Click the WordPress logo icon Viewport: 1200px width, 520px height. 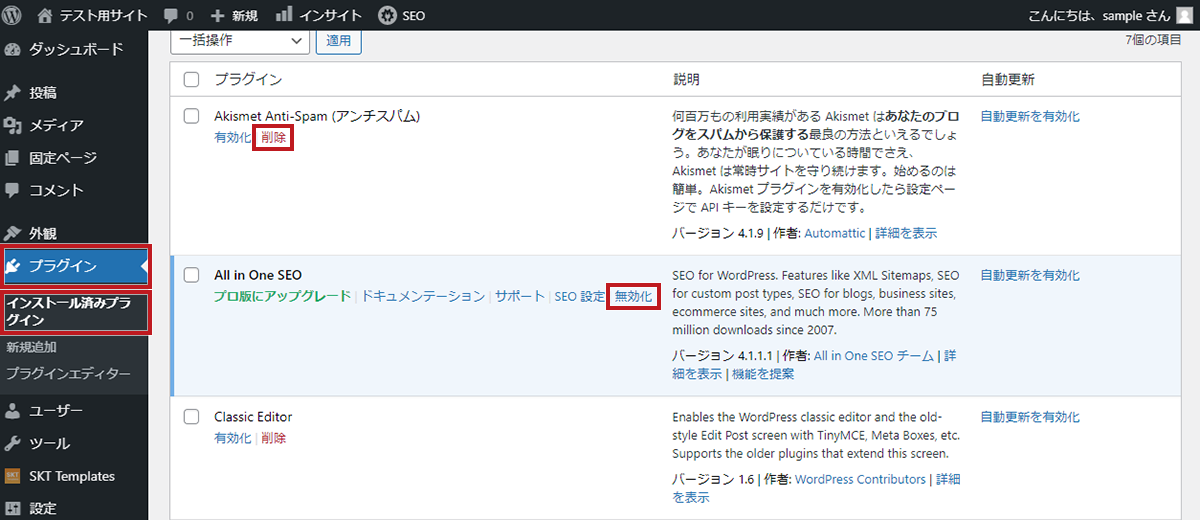[13, 15]
